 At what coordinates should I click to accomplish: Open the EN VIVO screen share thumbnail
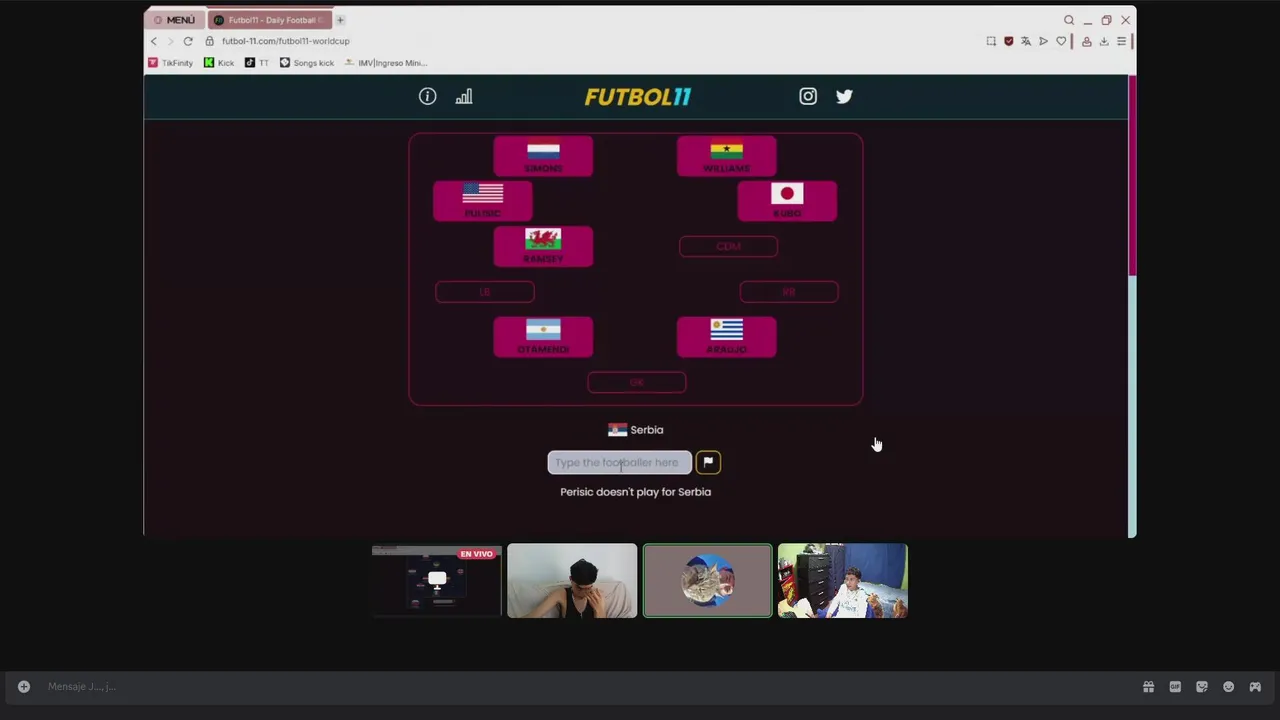click(437, 581)
